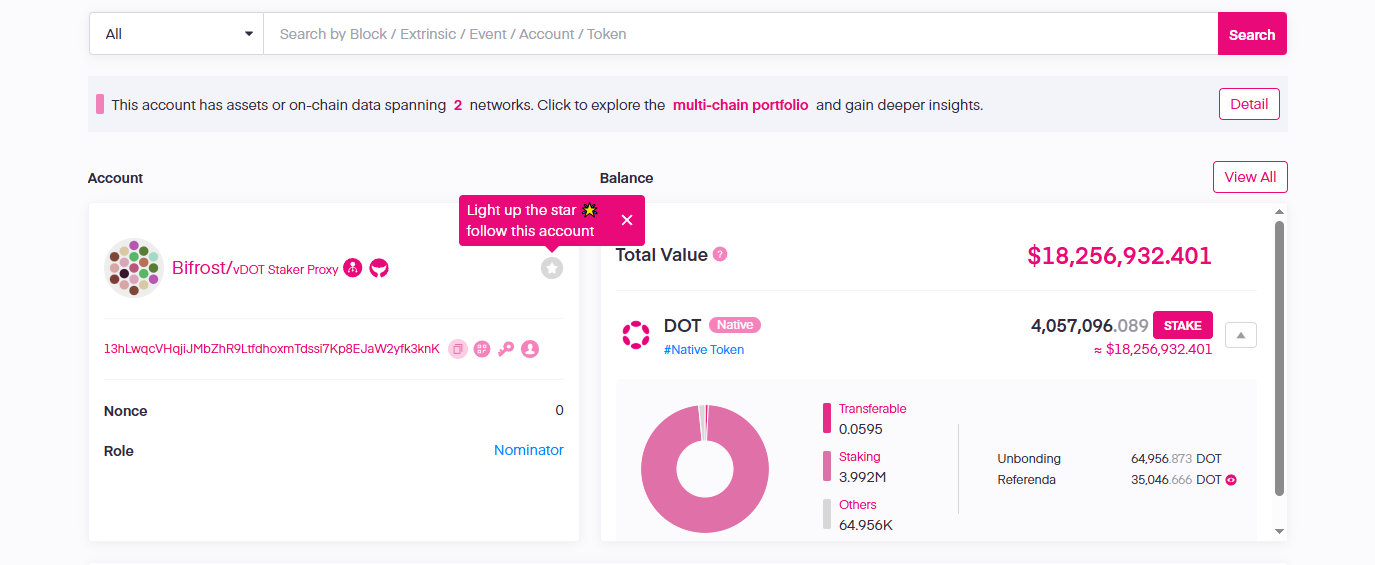Click the Nonce label
The width and height of the screenshot is (1375, 565).
126,411
